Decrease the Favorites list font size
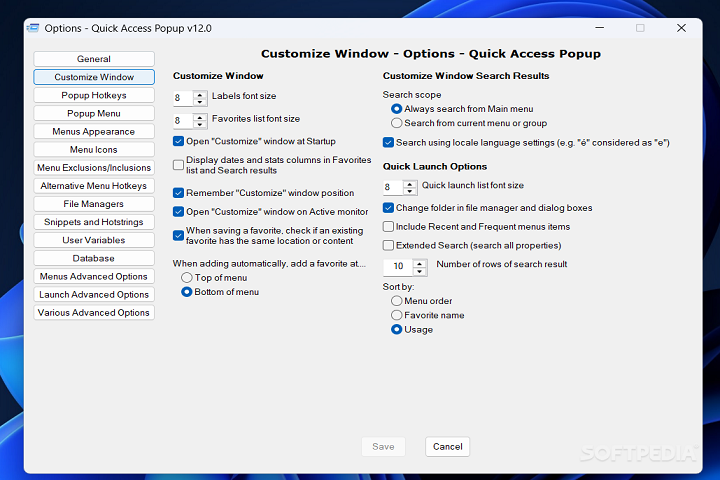Screen dimensions: 720x480 point(200,124)
